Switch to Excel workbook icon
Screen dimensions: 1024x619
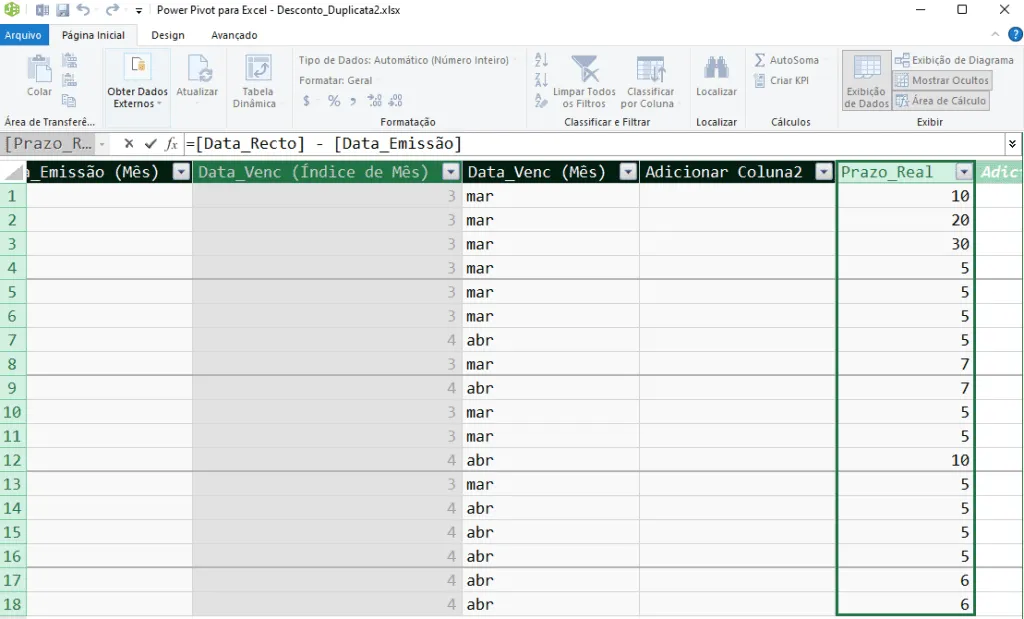tap(42, 10)
